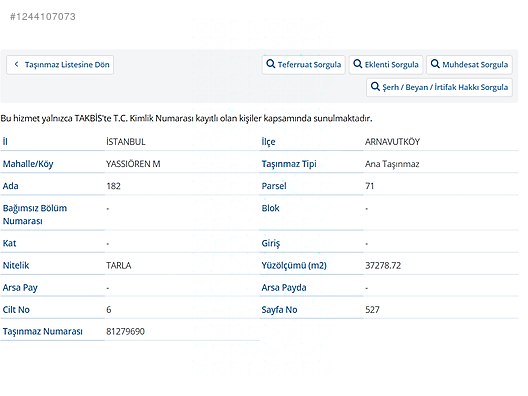Screen dimensions: 528x396
Task: Click the Ada label
Action: pos(10,186)
